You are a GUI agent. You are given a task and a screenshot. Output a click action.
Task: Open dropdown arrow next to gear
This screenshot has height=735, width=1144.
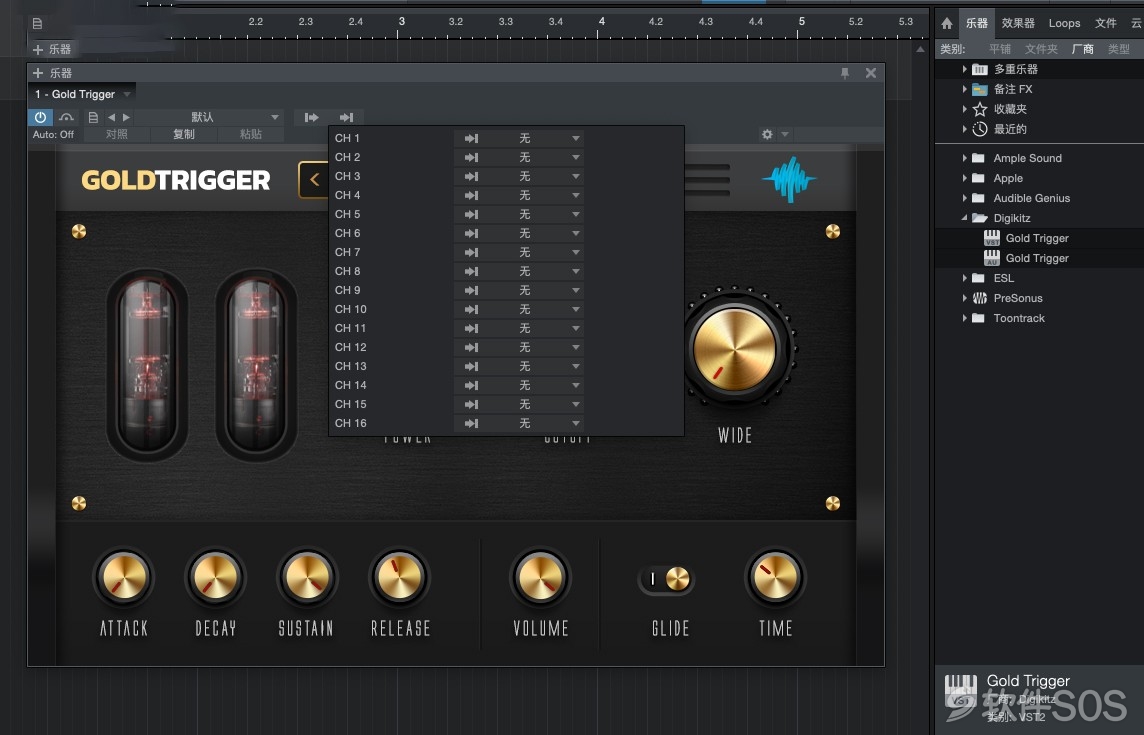[785, 134]
